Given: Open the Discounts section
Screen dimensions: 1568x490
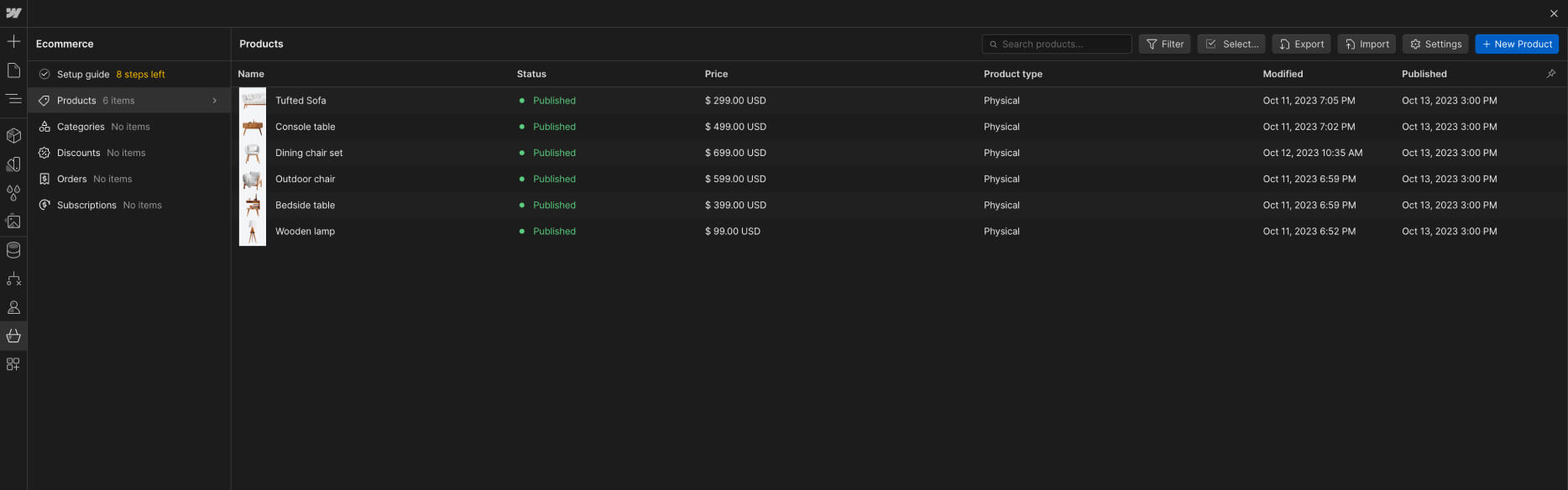Looking at the screenshot, I should [x=129, y=153].
